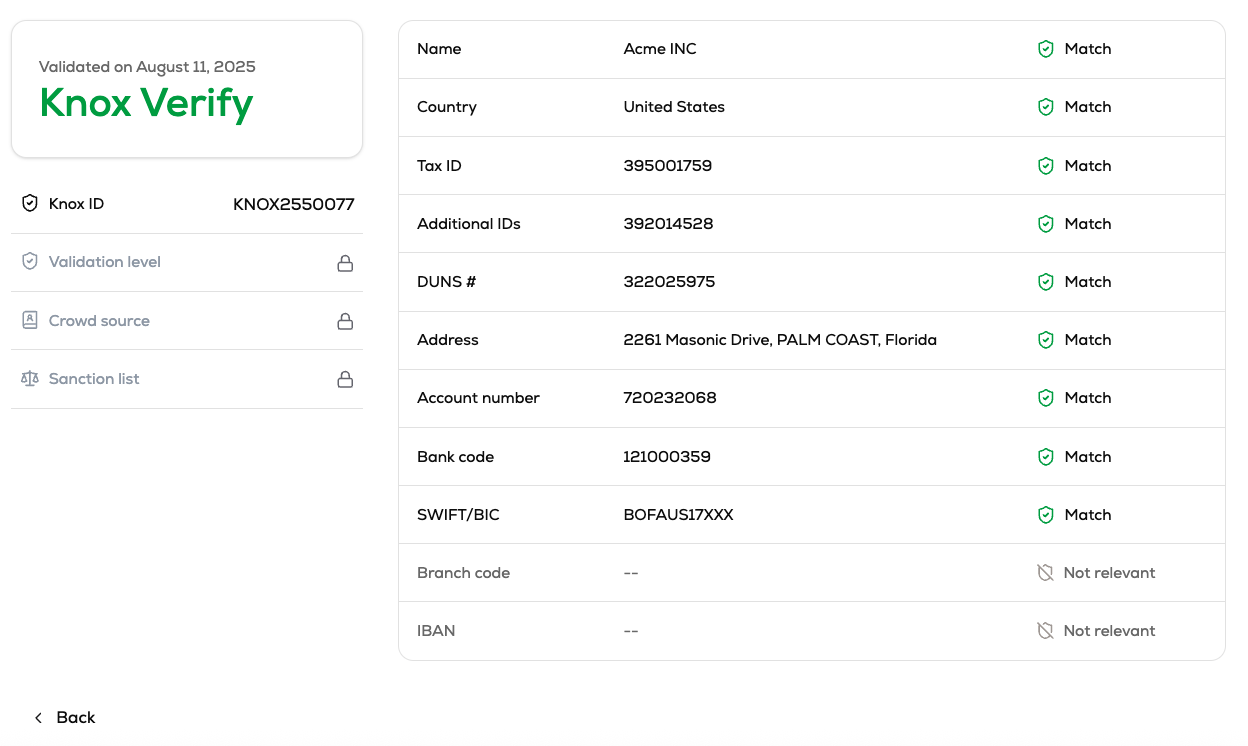Click the Not relevant icon for IBAN
Screen dimensions: 1248x746
[1046, 631]
